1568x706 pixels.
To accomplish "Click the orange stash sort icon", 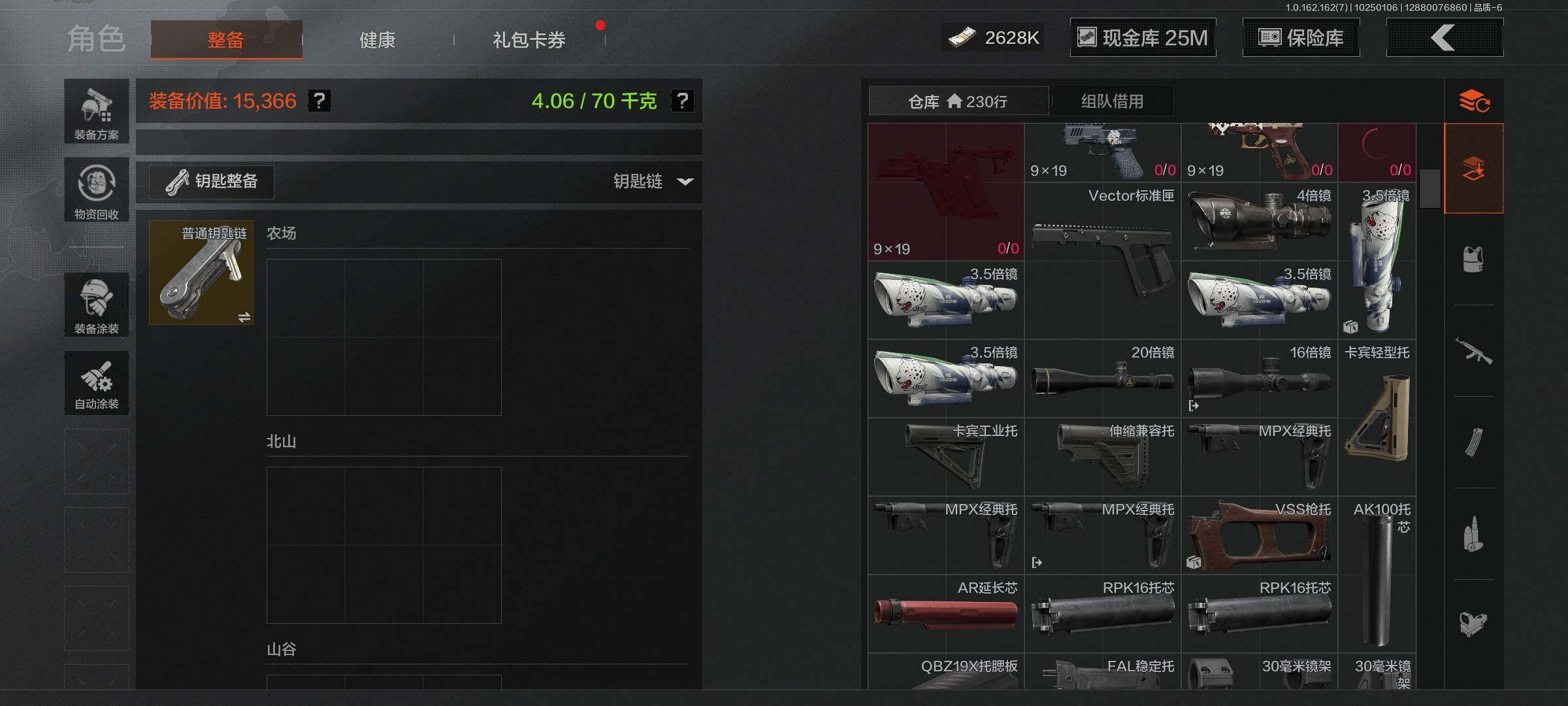I will pyautogui.click(x=1474, y=101).
